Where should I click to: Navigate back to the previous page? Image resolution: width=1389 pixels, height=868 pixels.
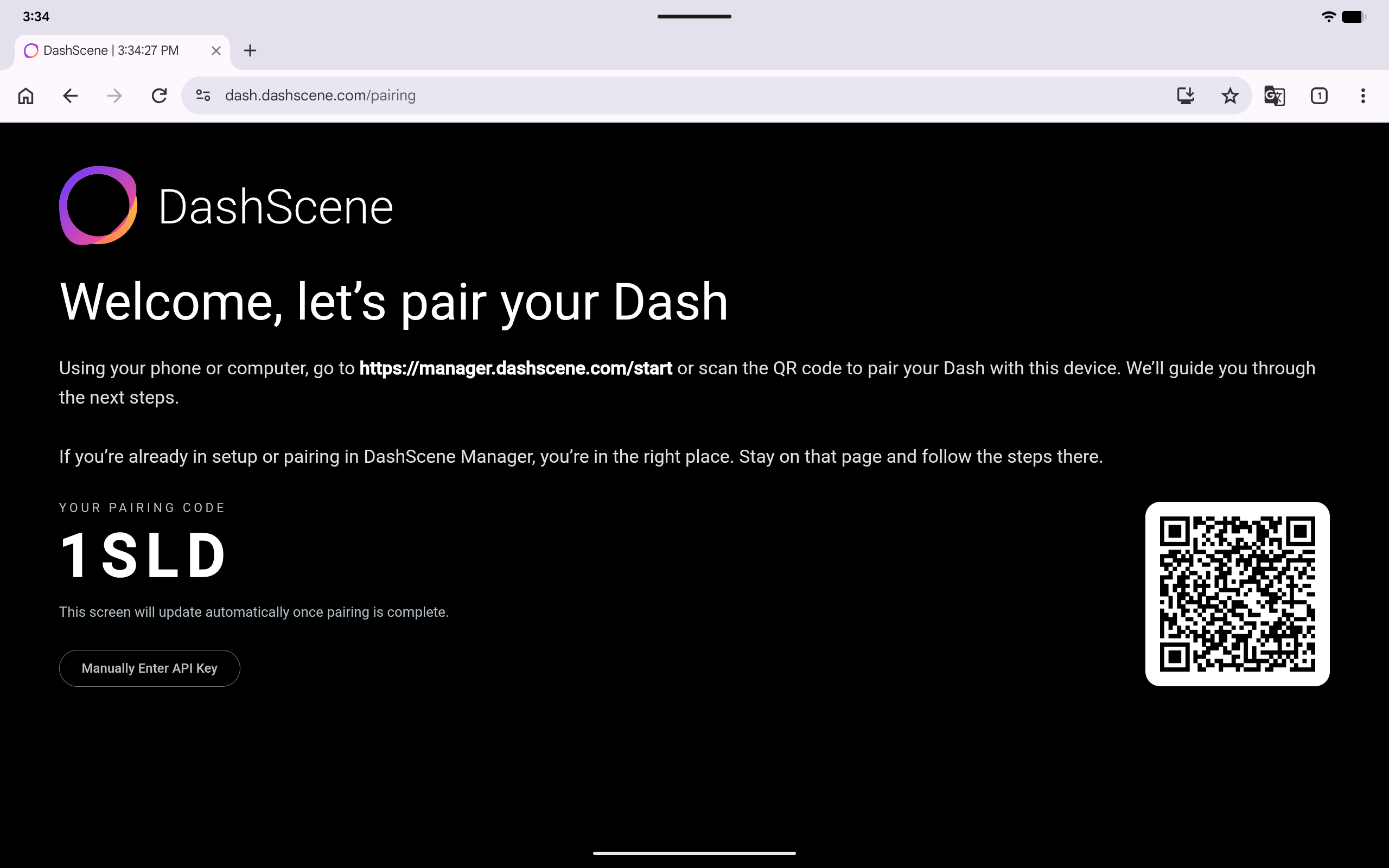pyautogui.click(x=69, y=95)
